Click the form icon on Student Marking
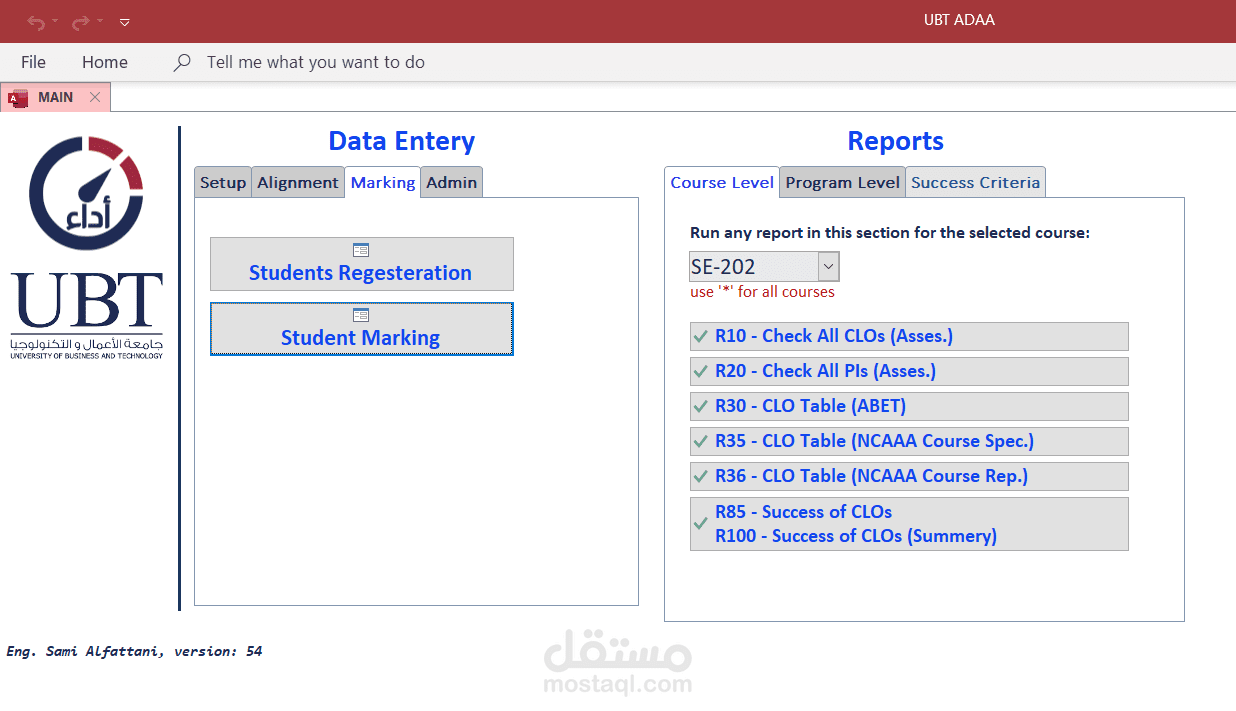1236x711 pixels. click(x=361, y=315)
